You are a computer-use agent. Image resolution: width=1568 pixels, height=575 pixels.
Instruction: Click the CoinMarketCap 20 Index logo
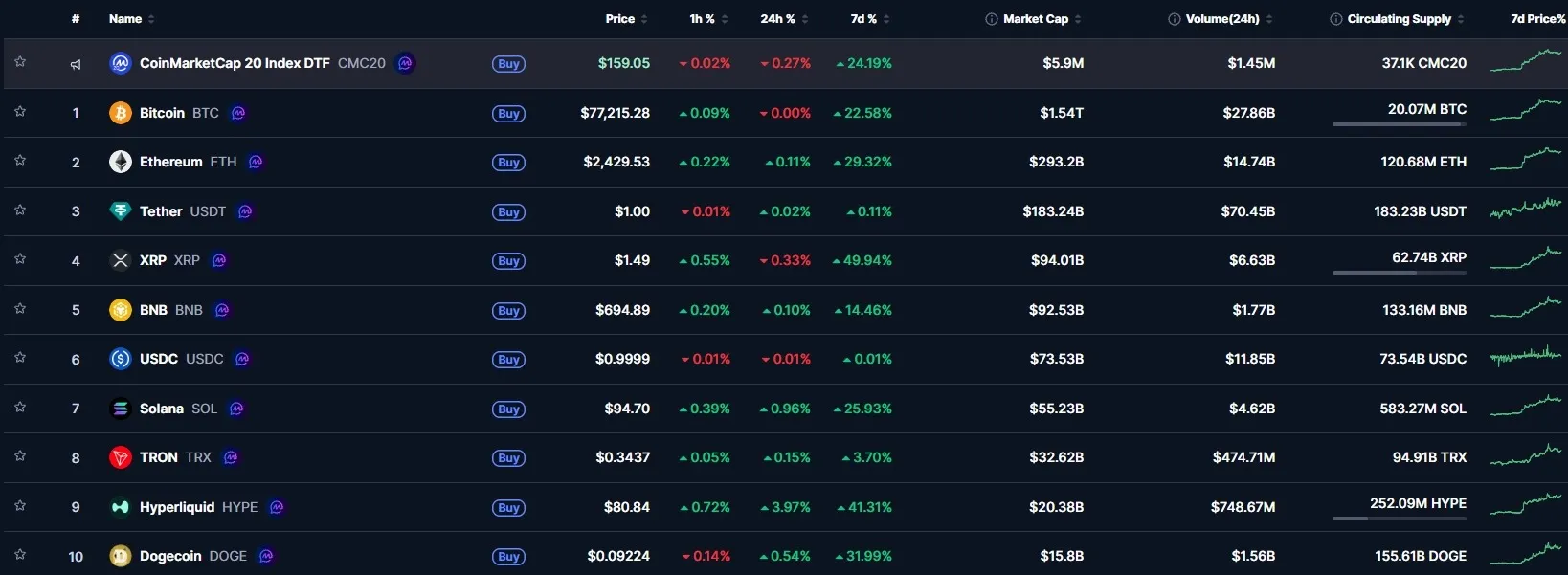120,63
